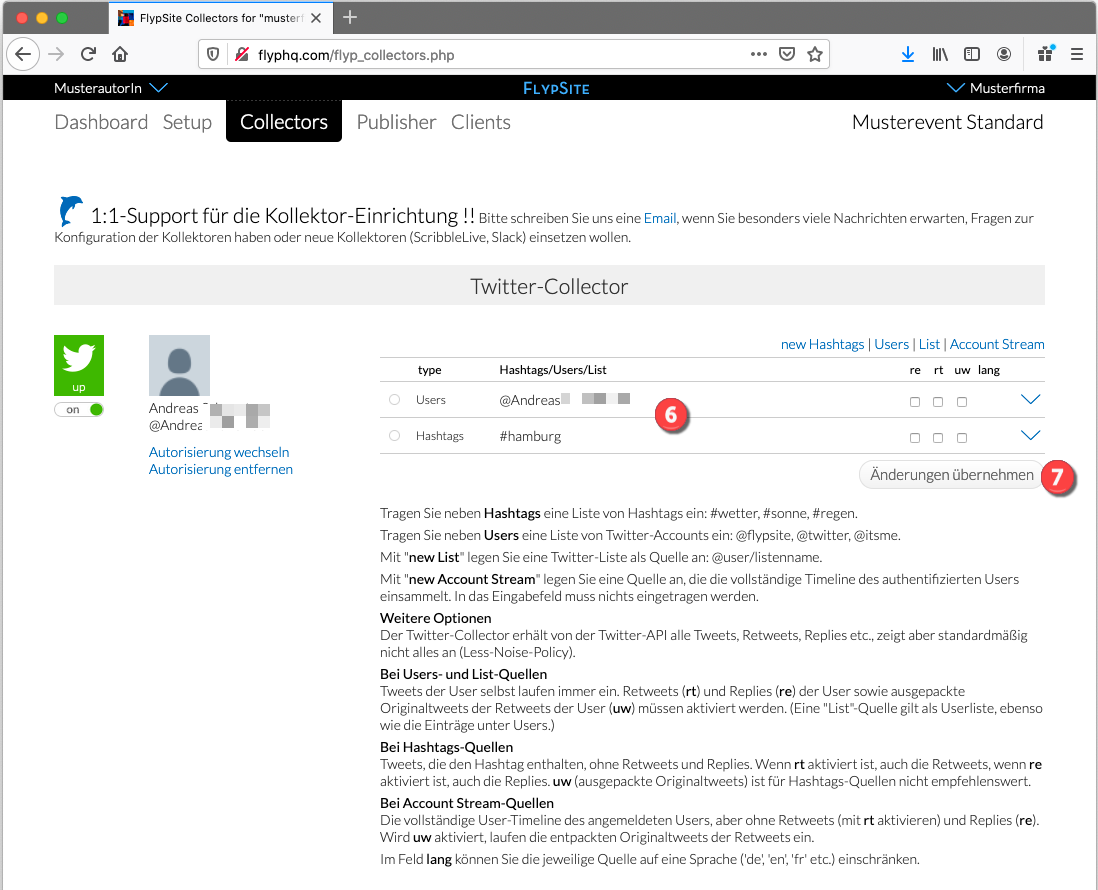The image size is (1098, 890).
Task: Click the Änderungen übernehmen button
Action: [951, 475]
